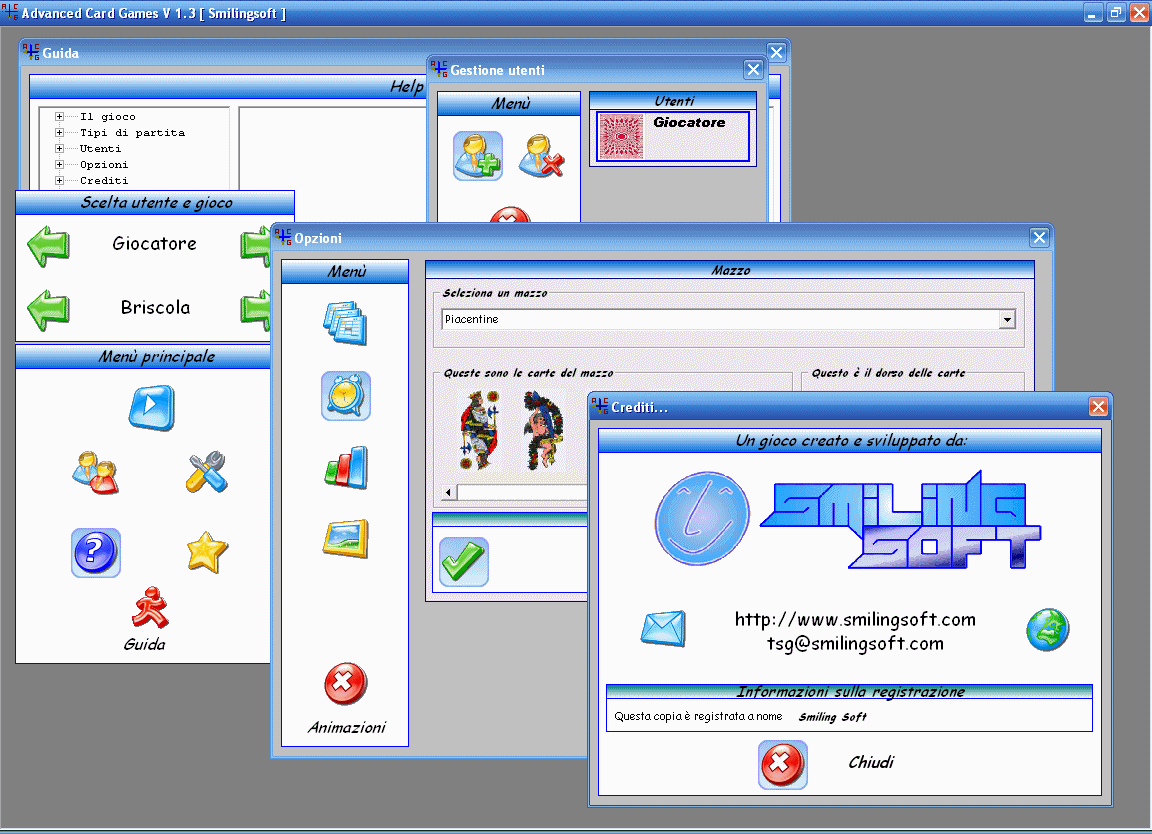The width and height of the screenshot is (1152, 834).
Task: Expand the Opzioni tree node in Guida
Action: point(59,165)
